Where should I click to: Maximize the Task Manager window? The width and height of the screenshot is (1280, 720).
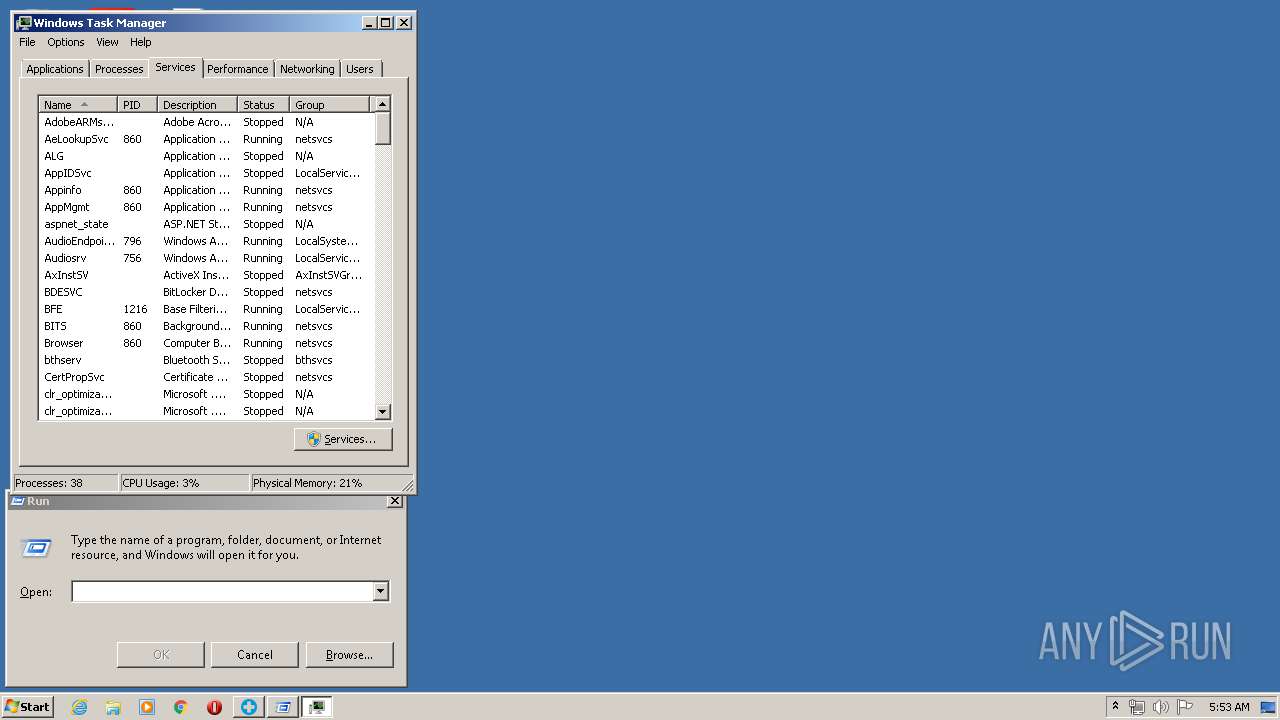[x=386, y=22]
